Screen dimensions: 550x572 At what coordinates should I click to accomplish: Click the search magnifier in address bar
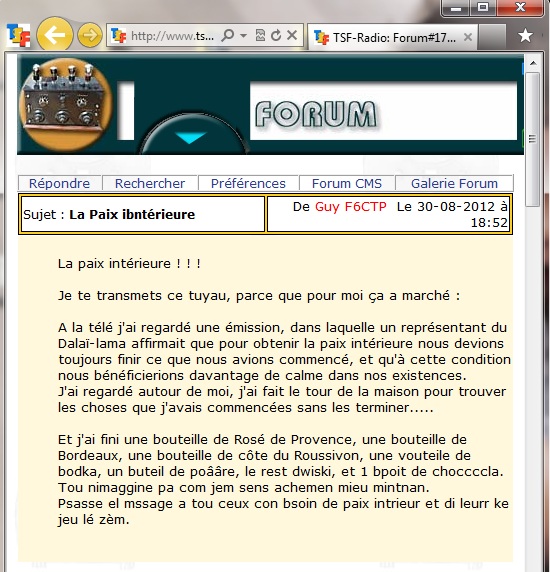click(228, 36)
